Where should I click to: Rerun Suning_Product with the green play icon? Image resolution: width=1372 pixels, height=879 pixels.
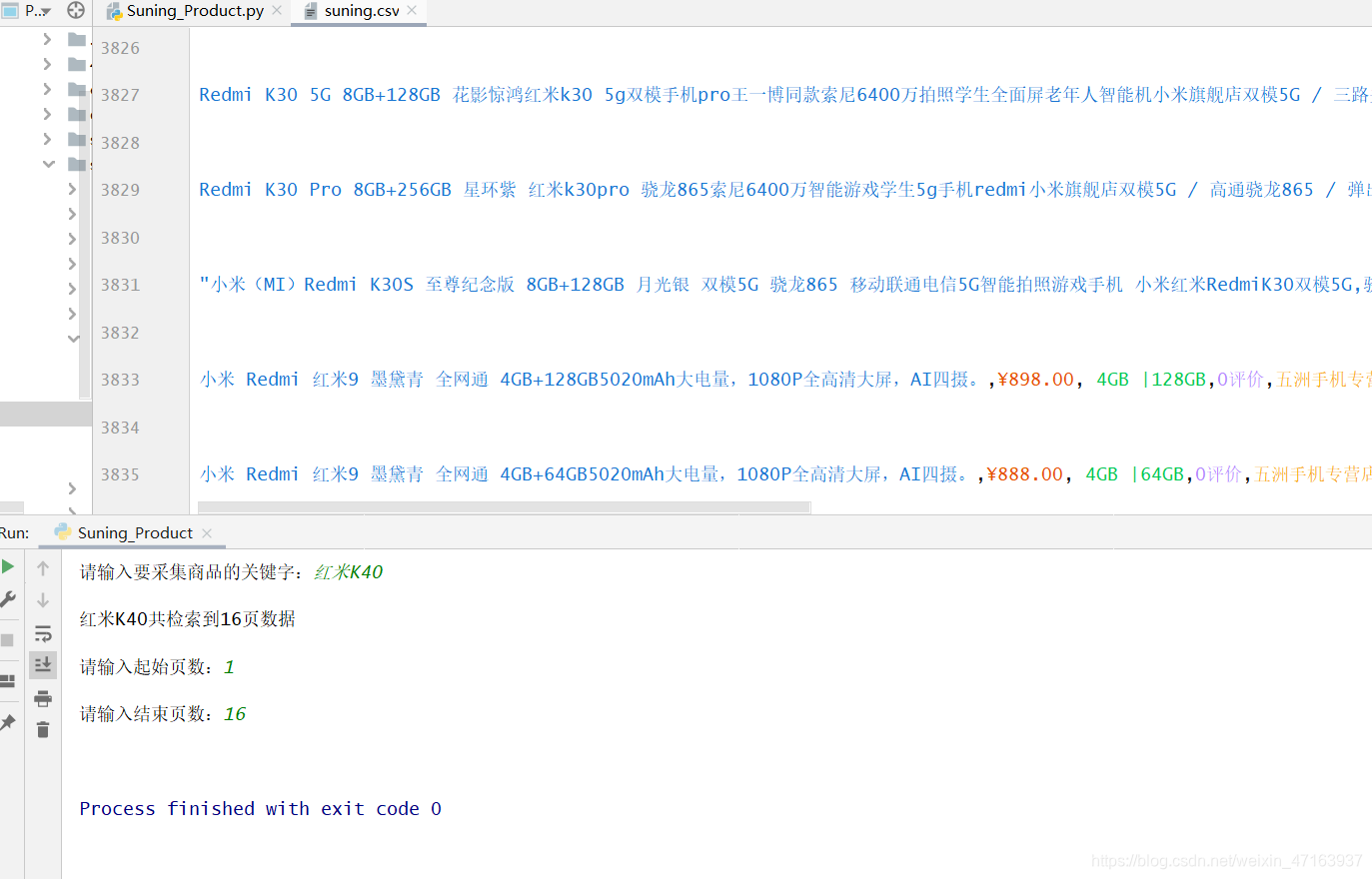pyautogui.click(x=7, y=566)
